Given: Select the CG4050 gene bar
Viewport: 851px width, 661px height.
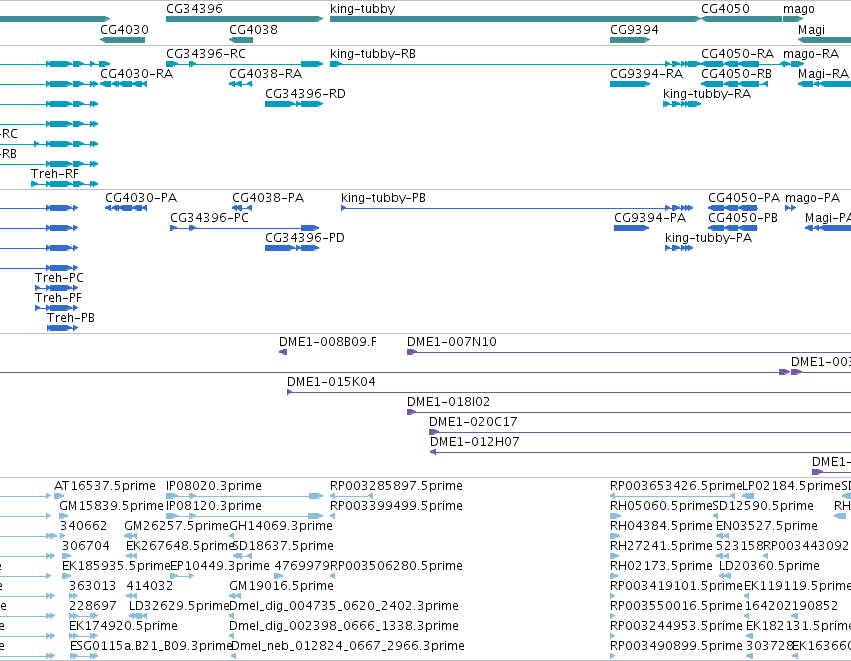Looking at the screenshot, I should click(x=741, y=19).
